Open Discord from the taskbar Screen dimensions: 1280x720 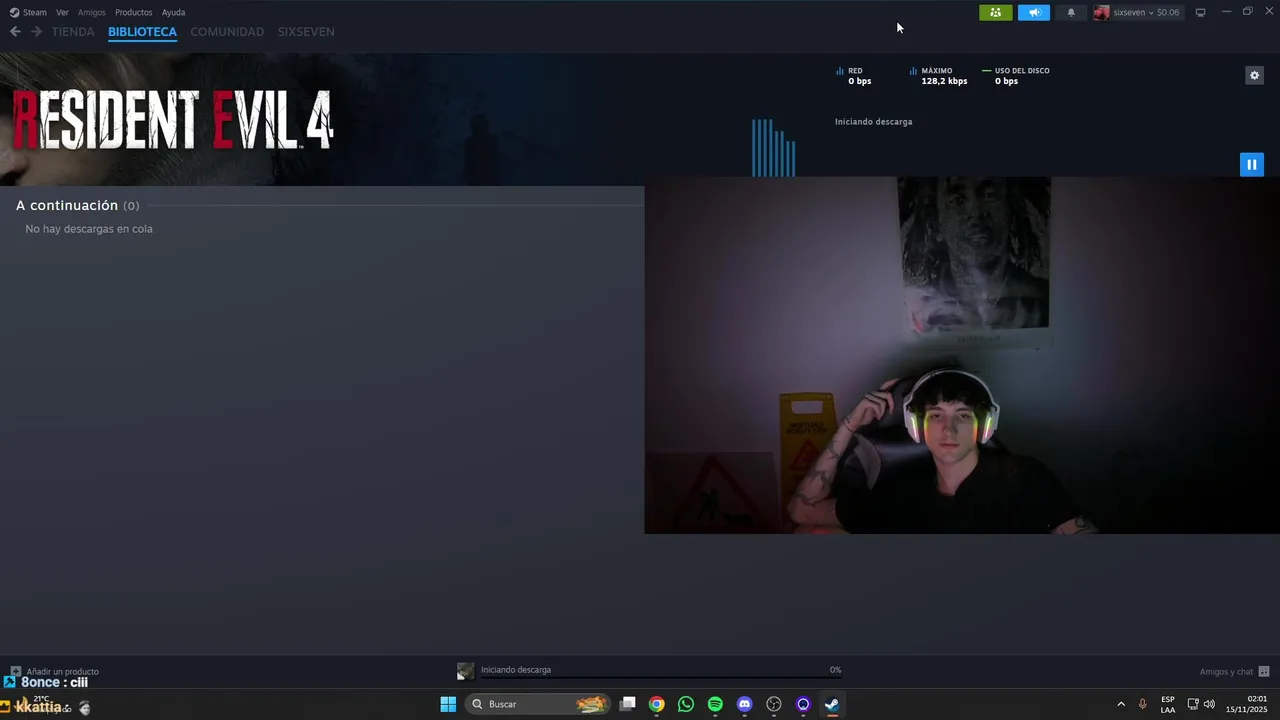[744, 704]
